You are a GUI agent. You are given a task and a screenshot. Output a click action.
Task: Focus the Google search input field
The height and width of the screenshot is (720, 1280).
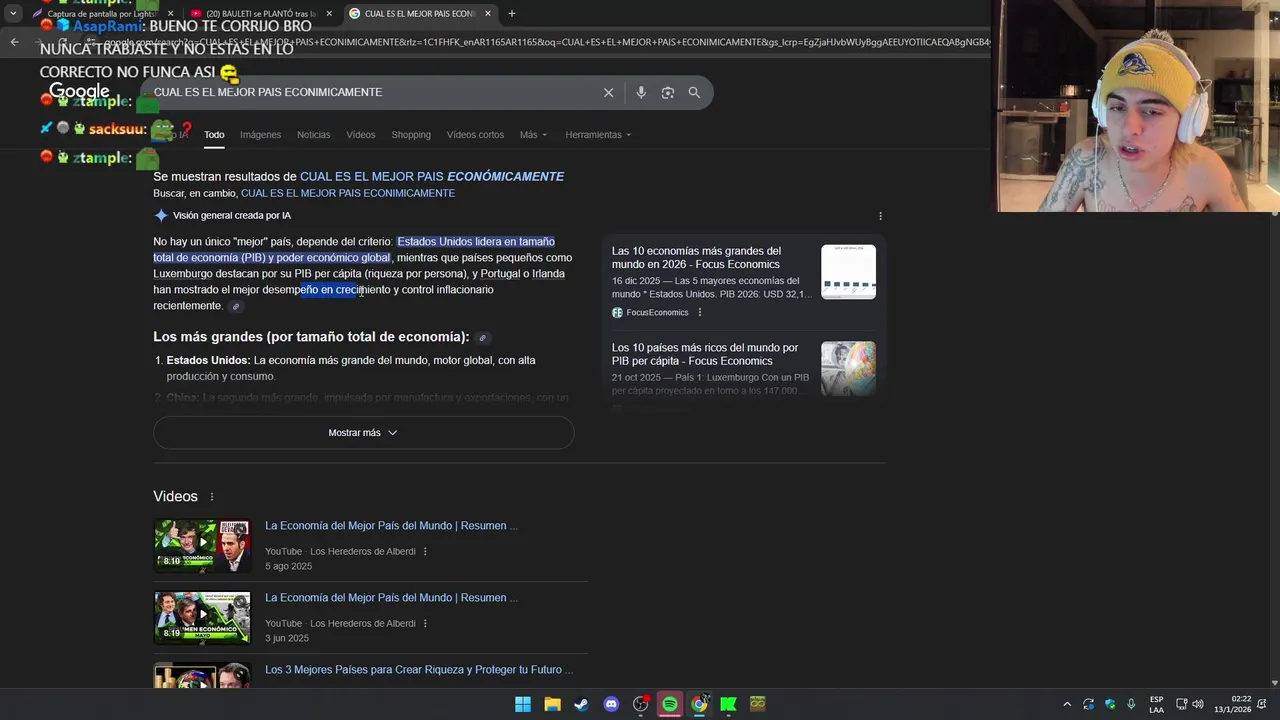coord(370,92)
